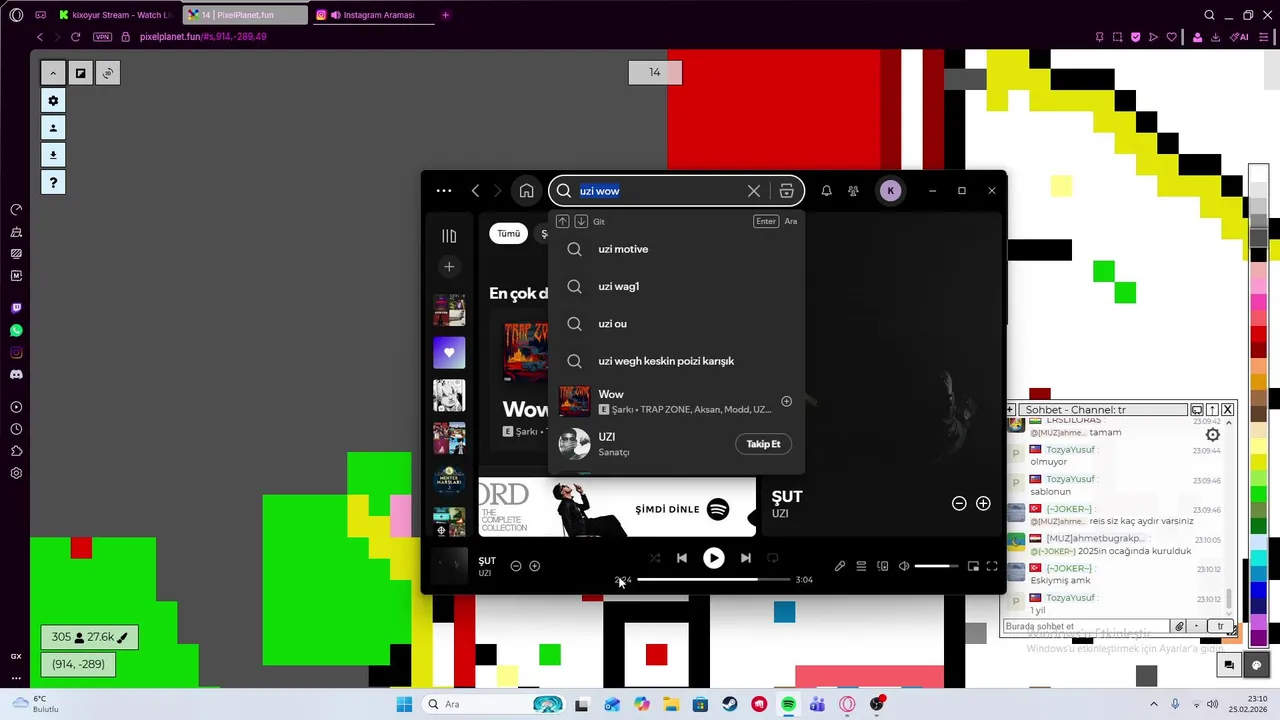Viewport: 1280px width, 720px height.
Task: Toggle shuffle in Spotify player
Action: coord(655,558)
